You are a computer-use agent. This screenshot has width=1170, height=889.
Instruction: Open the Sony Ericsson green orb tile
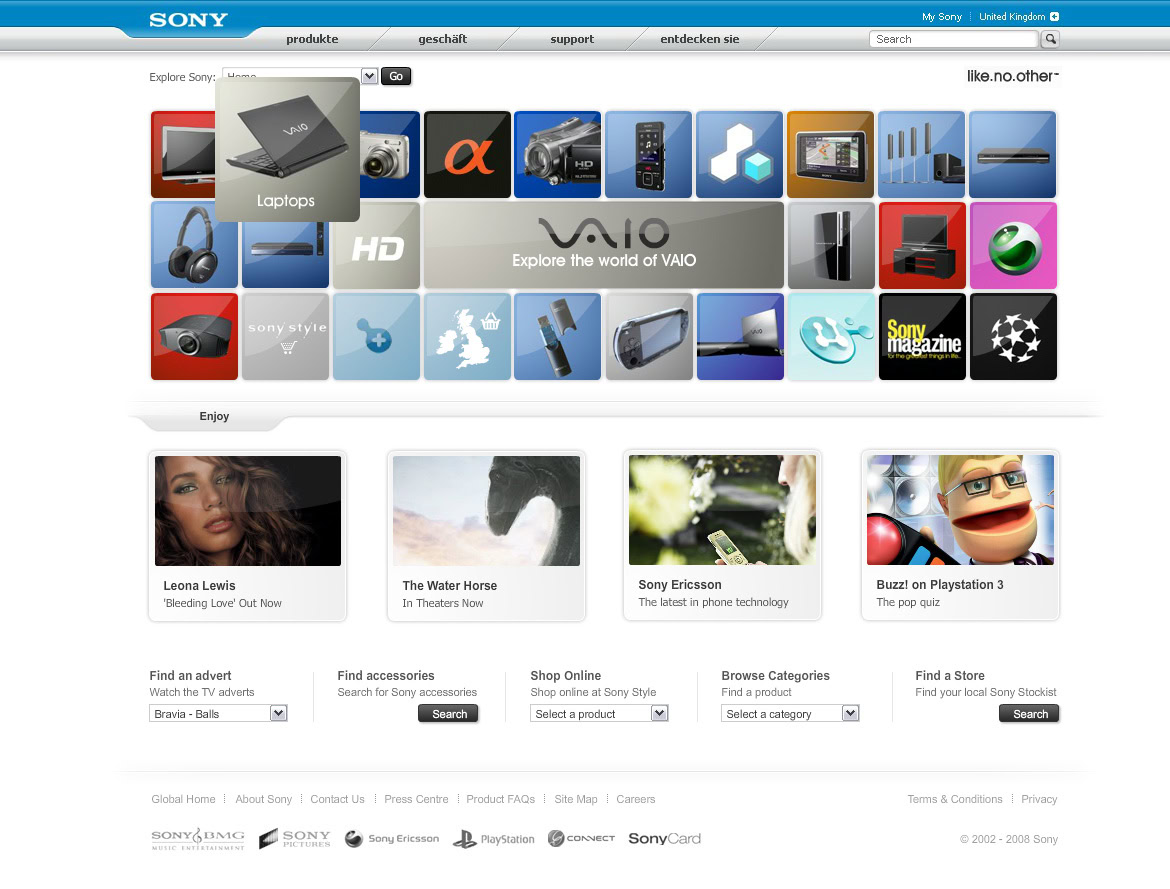click(1013, 246)
